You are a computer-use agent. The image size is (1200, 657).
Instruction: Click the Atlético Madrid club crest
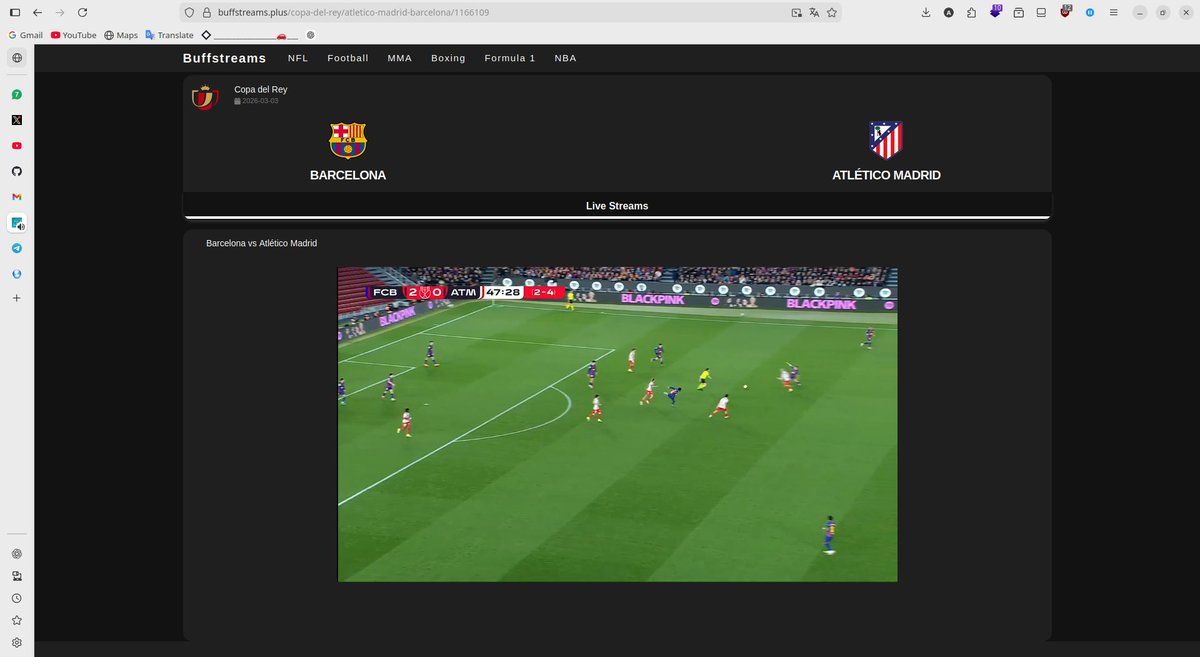point(886,140)
